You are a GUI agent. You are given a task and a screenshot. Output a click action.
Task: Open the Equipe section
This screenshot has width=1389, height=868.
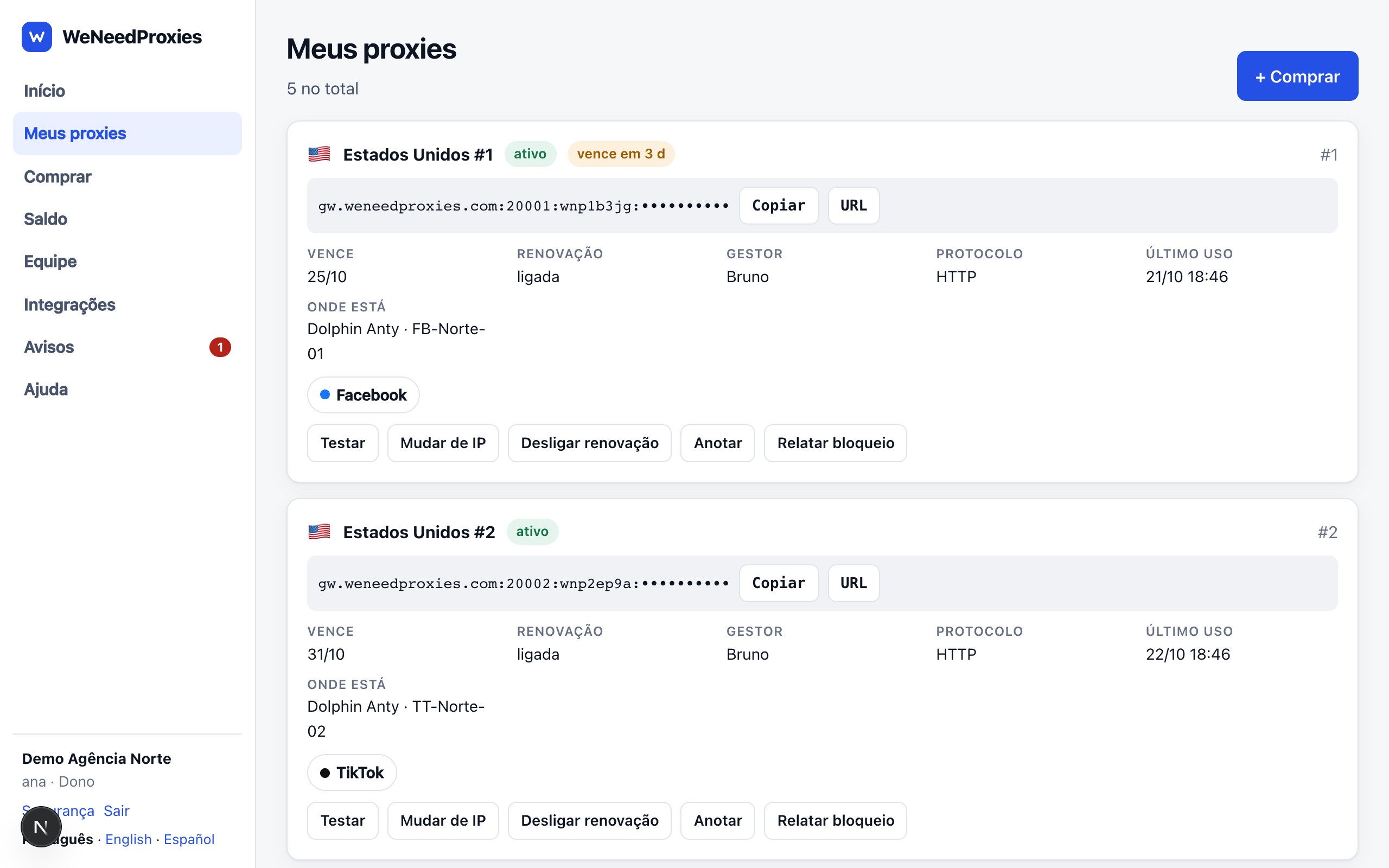(128, 261)
